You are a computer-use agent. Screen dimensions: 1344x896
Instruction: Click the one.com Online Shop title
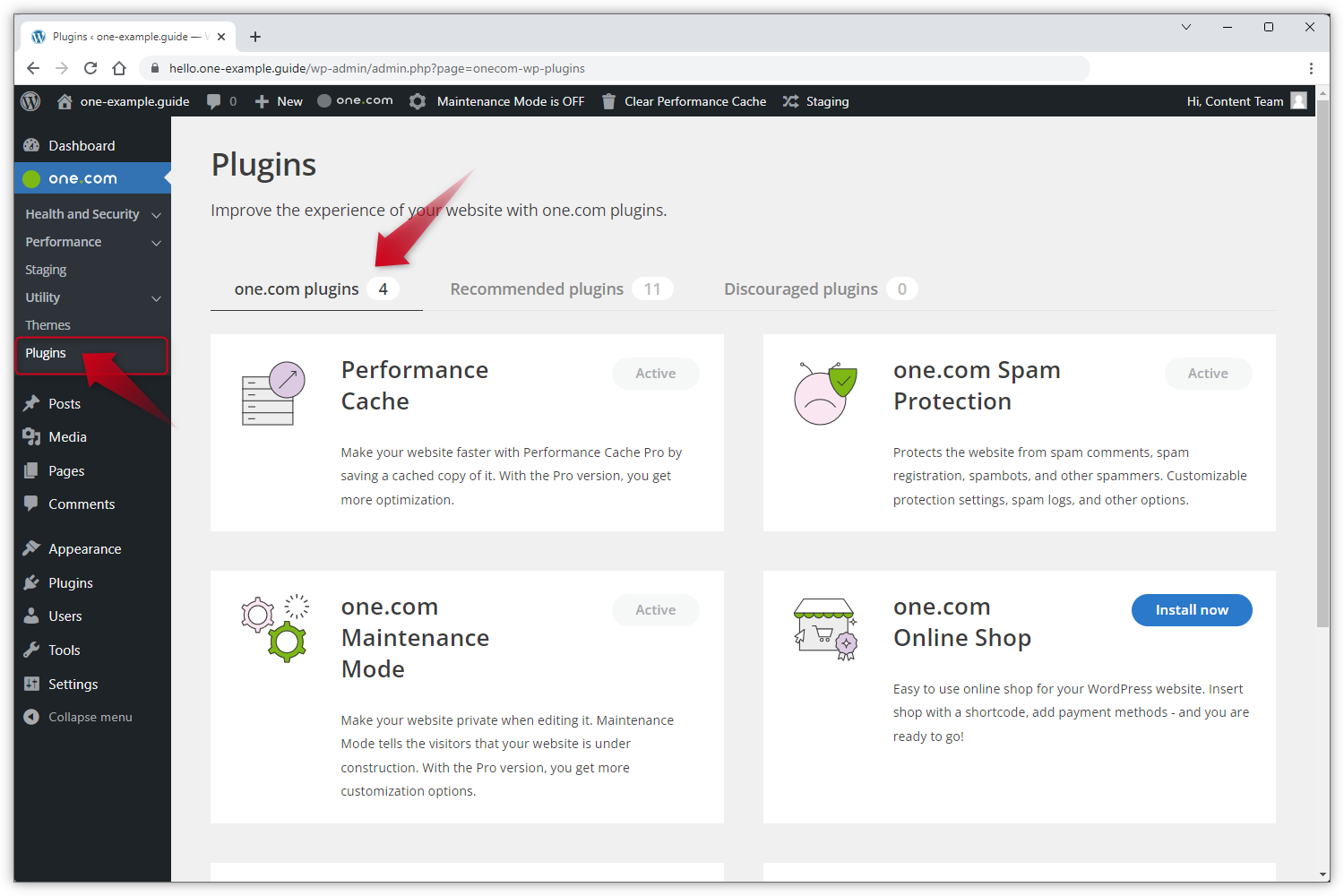coord(962,622)
